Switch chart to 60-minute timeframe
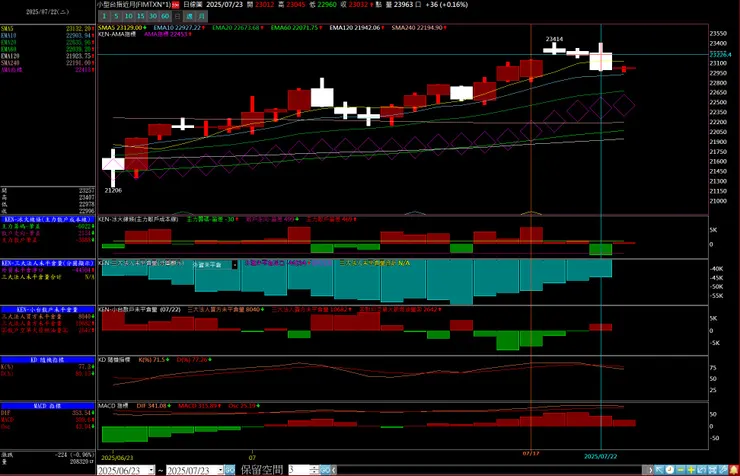 pos(165,16)
